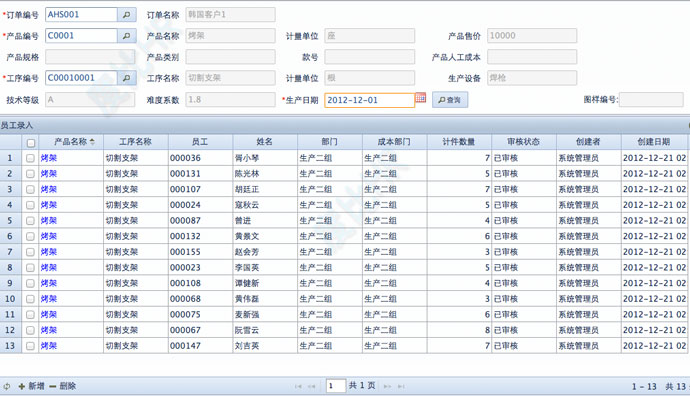Click the 订单编号 input field AHS001
This screenshot has height=396, width=690.
81,15
